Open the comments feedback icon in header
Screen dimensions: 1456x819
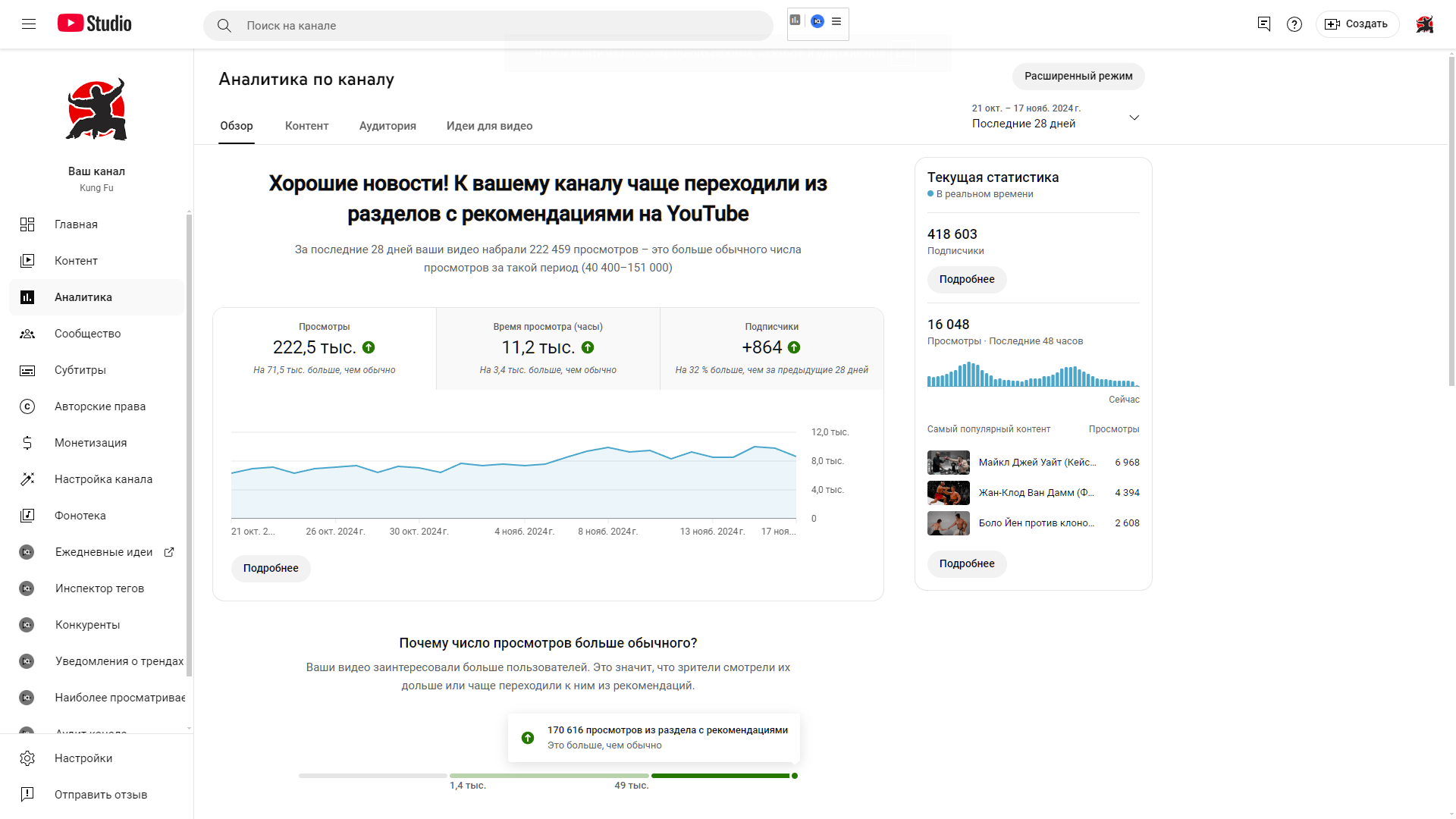1263,24
